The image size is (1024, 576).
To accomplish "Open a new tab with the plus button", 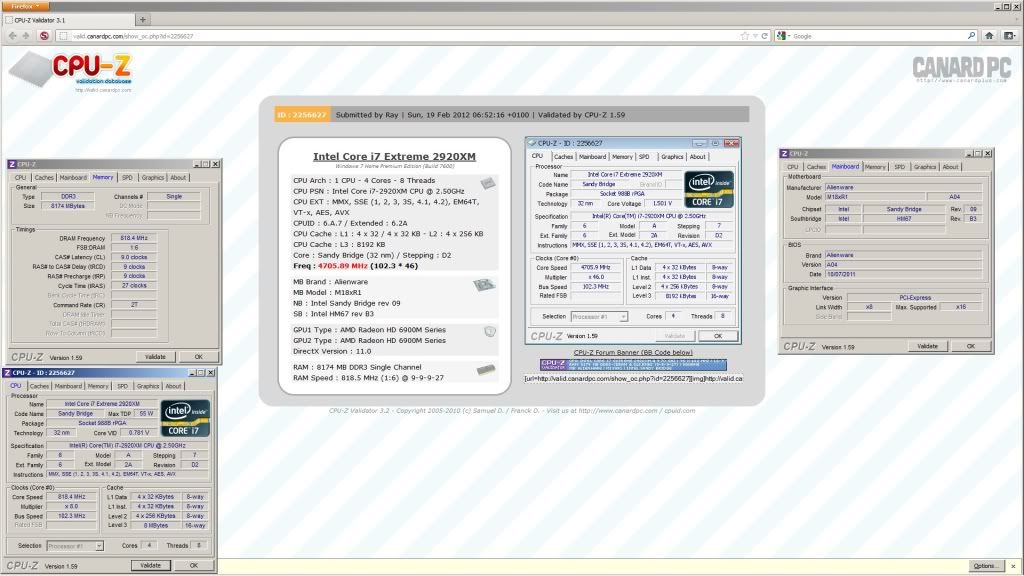I will pos(142,20).
